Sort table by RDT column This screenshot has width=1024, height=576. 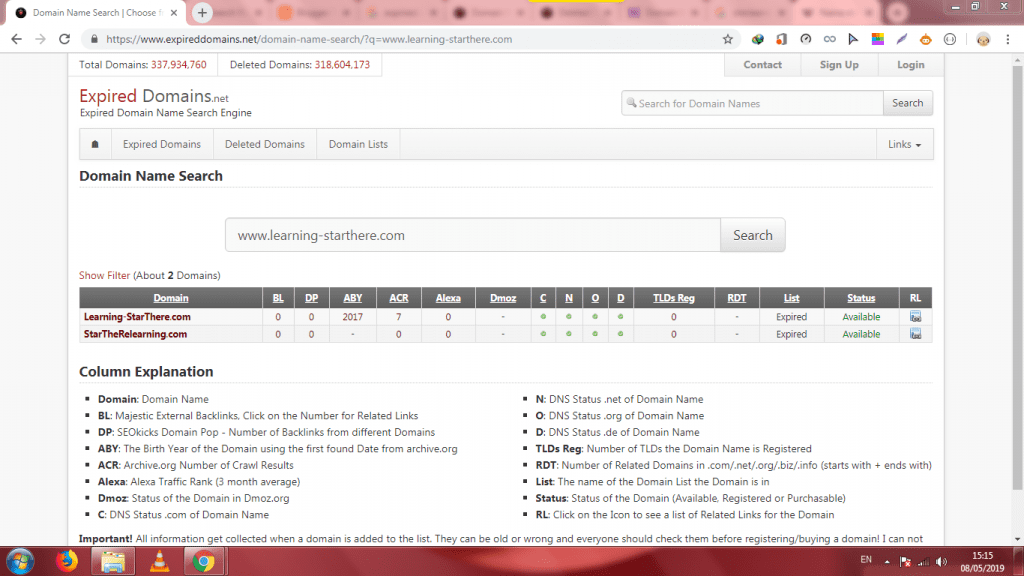[737, 298]
